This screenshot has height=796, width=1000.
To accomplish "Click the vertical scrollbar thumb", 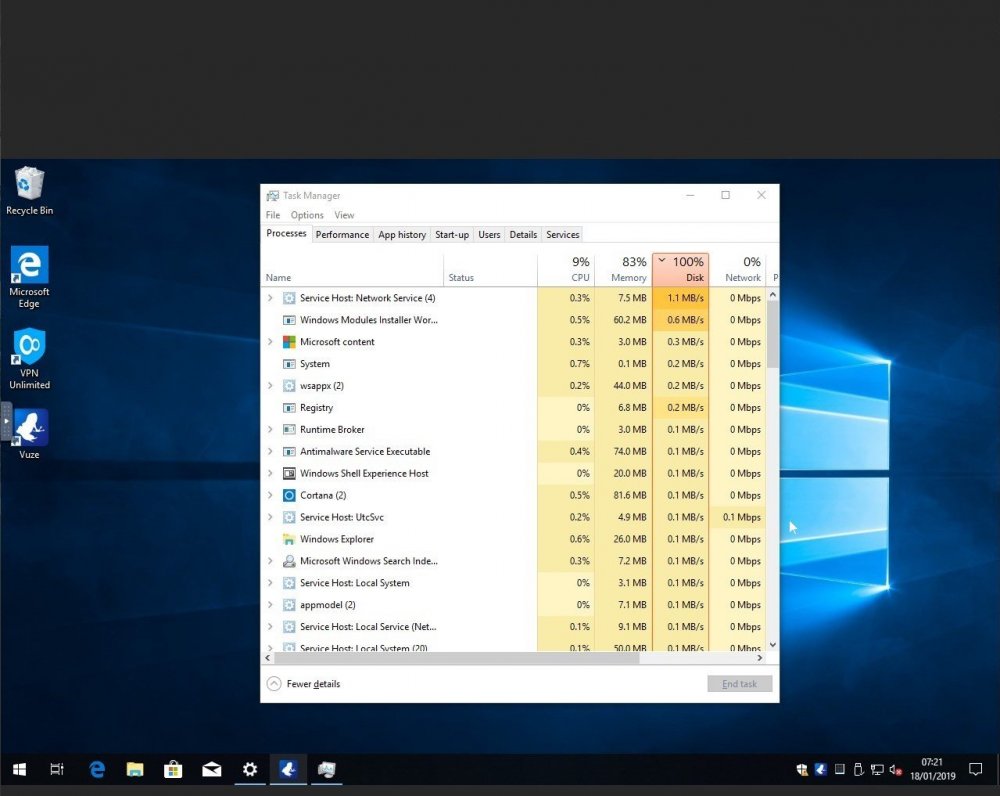I will click(x=772, y=334).
